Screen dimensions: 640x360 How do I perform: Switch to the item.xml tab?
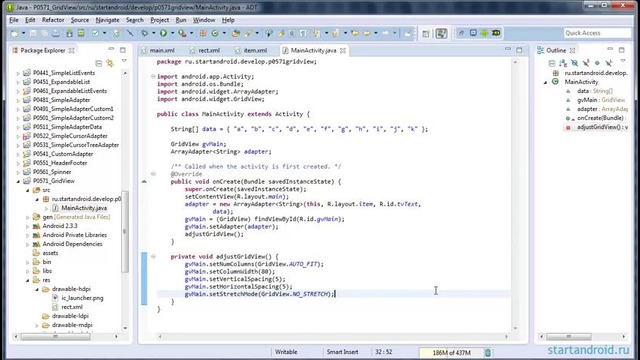(251, 50)
